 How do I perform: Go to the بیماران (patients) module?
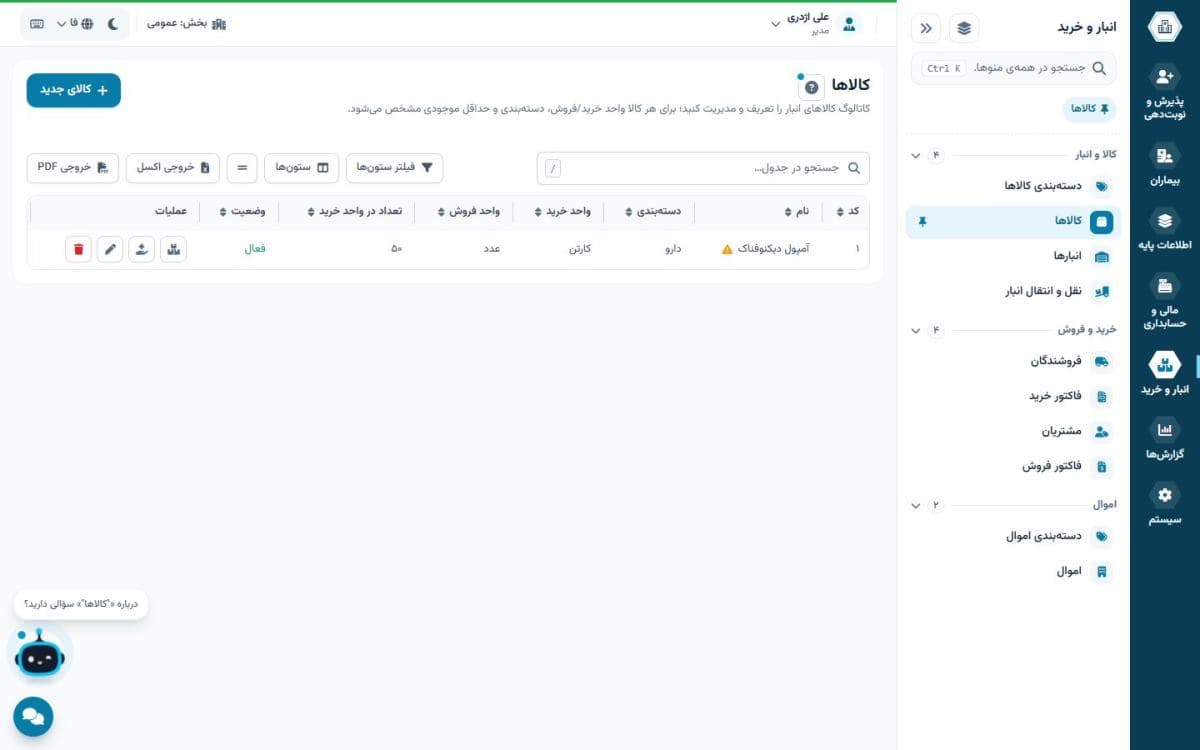tap(1164, 165)
